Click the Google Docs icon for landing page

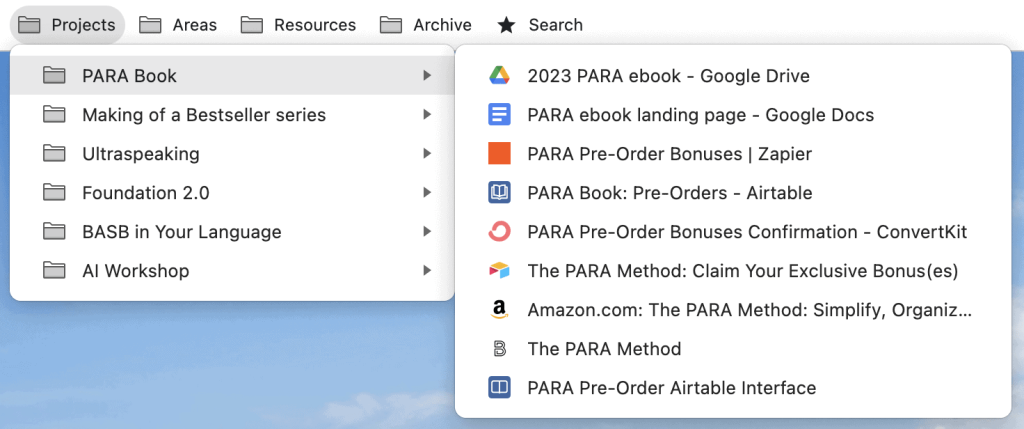[499, 115]
